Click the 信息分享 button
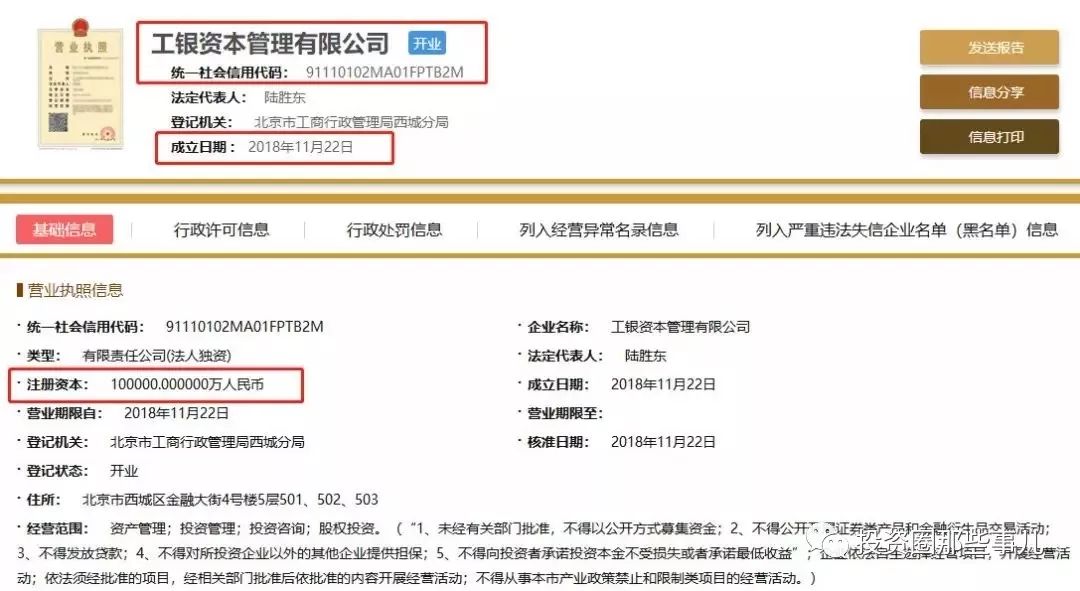Image resolution: width=1080 pixels, height=591 pixels. 989,92
